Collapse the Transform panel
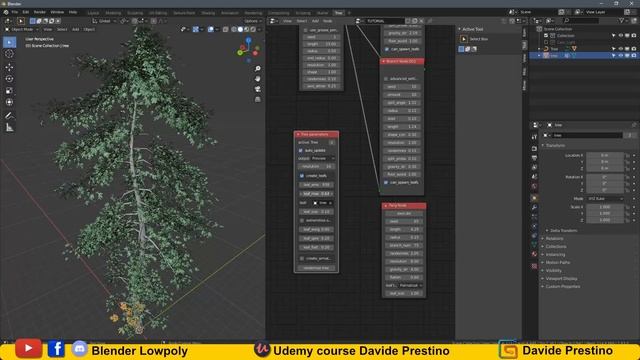The image size is (640, 360). (x=555, y=145)
